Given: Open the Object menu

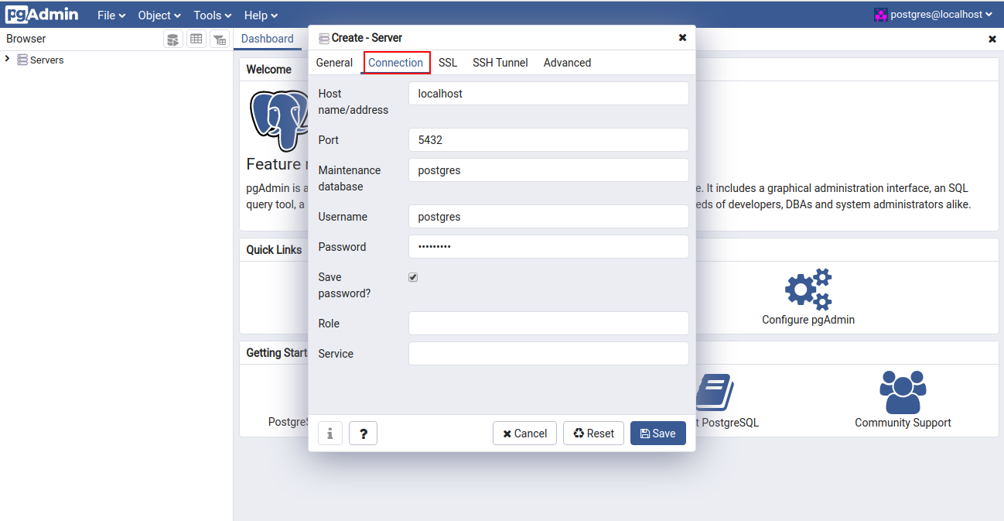Looking at the screenshot, I should 159,15.
